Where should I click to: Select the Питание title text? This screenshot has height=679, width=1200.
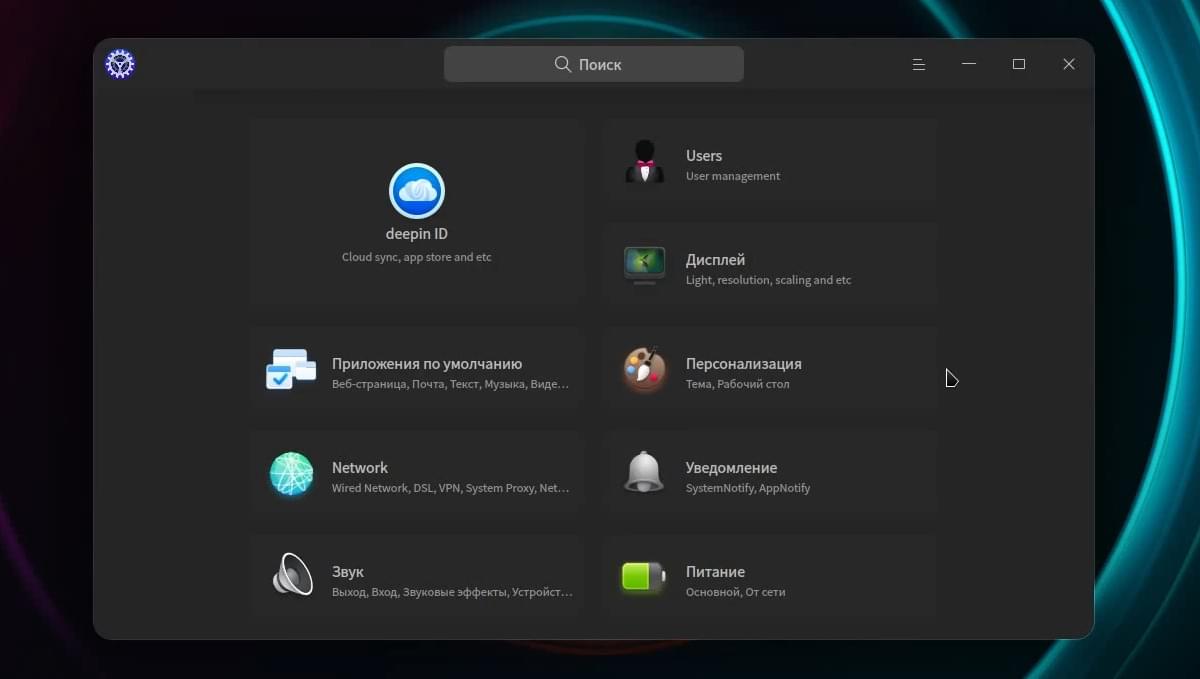[x=715, y=572]
